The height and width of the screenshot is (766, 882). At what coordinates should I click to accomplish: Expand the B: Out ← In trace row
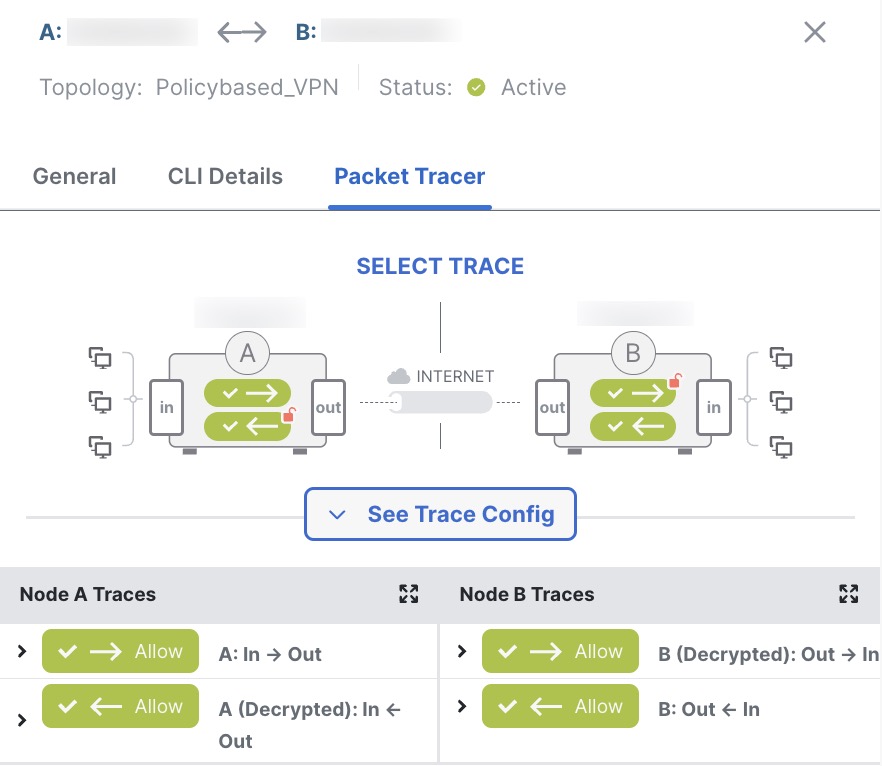[x=462, y=706]
